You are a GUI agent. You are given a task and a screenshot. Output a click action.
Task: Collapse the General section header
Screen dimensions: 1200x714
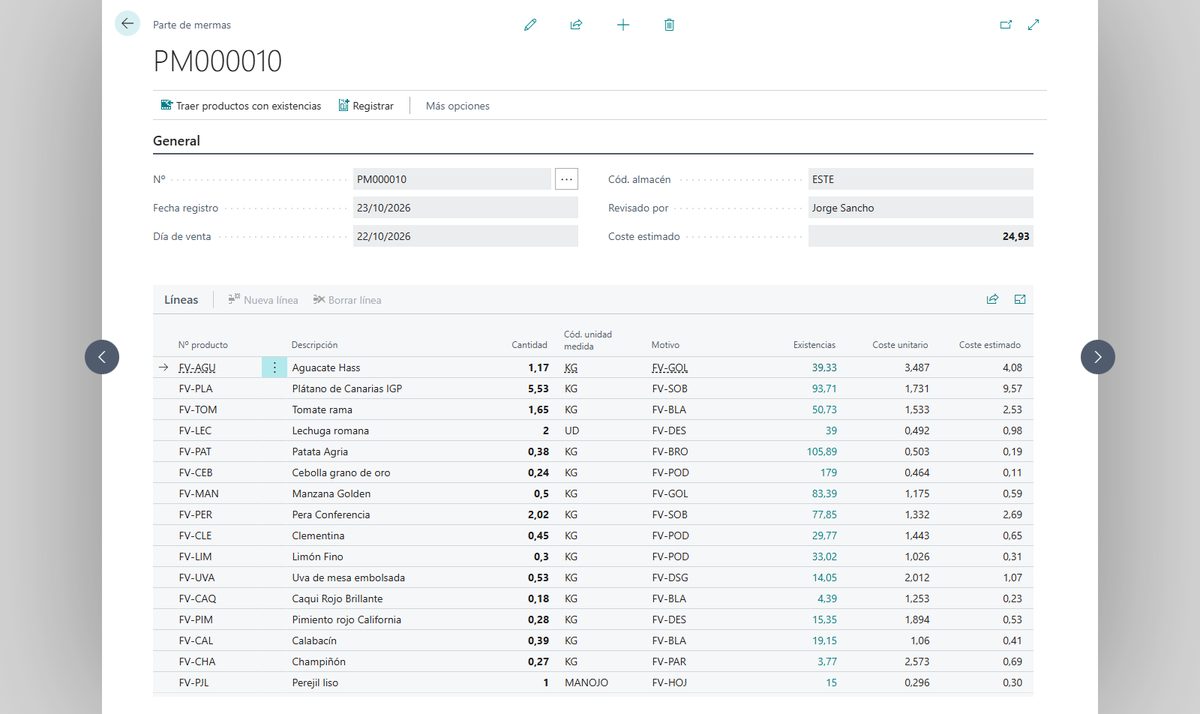tap(177, 141)
